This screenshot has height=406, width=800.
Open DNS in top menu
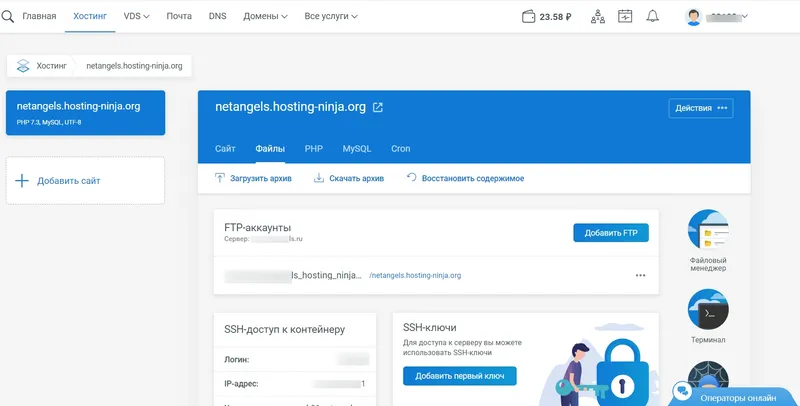[x=217, y=16]
